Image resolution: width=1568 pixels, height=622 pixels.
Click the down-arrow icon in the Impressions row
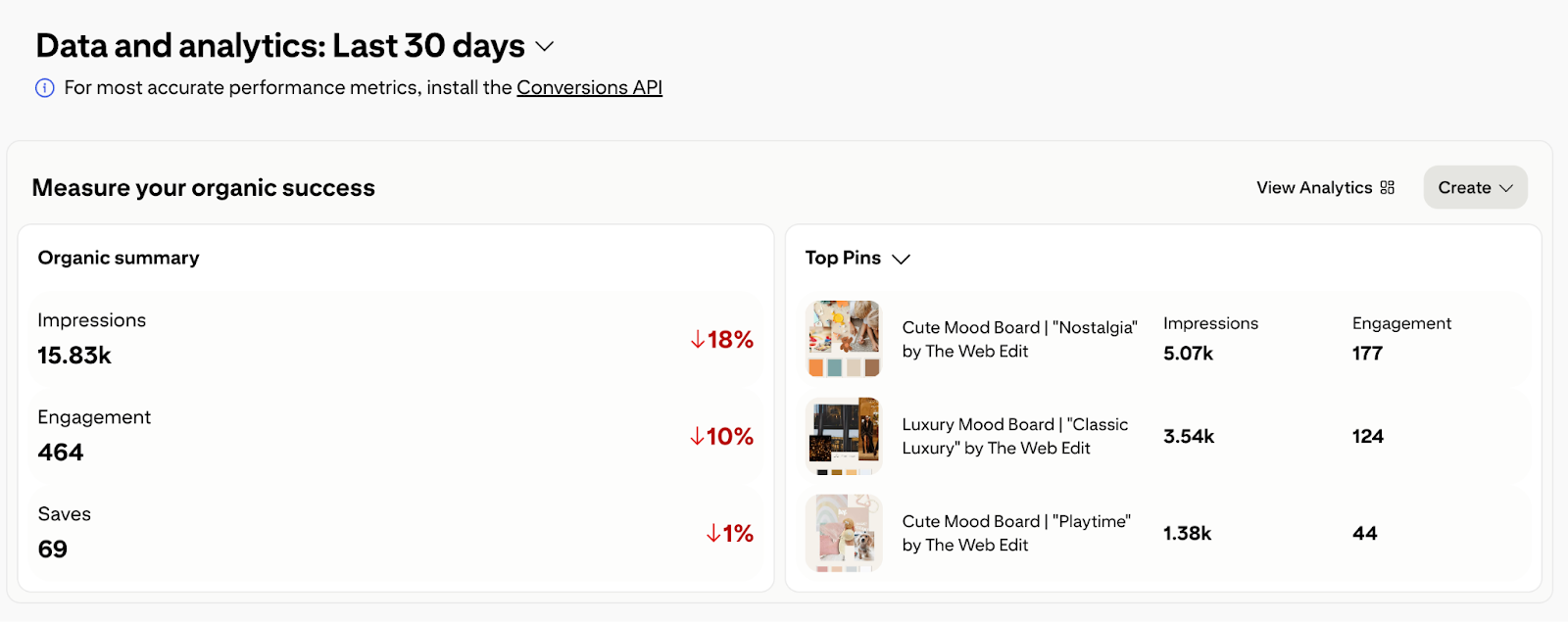click(698, 340)
